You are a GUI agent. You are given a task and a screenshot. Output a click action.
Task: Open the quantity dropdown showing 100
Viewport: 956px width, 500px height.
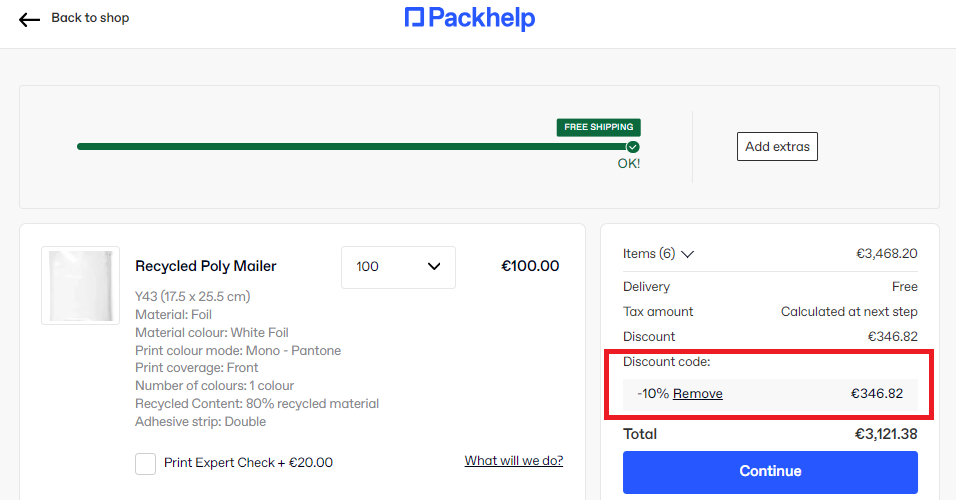coord(398,267)
